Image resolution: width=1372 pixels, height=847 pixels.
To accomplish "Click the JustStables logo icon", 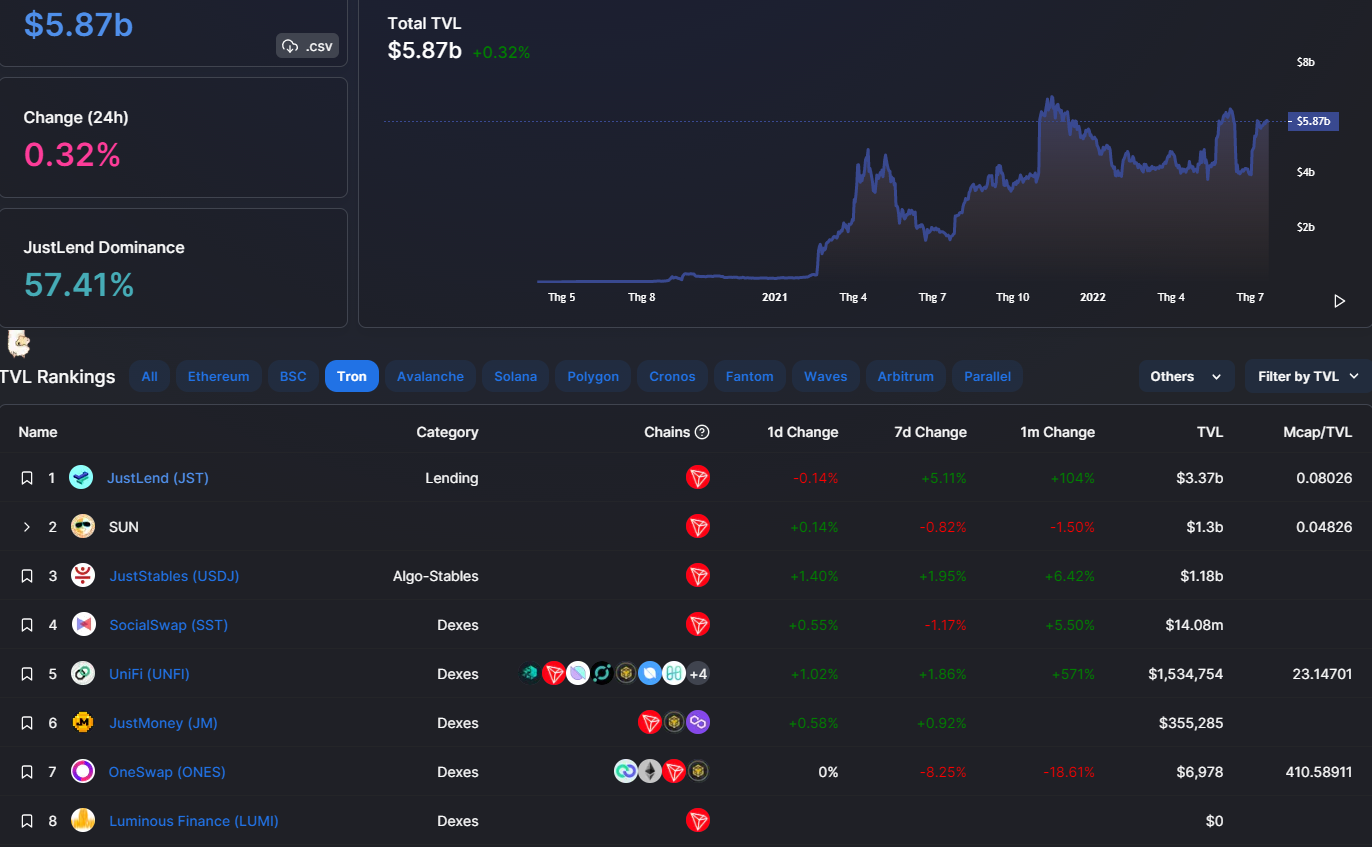I will tap(83, 576).
